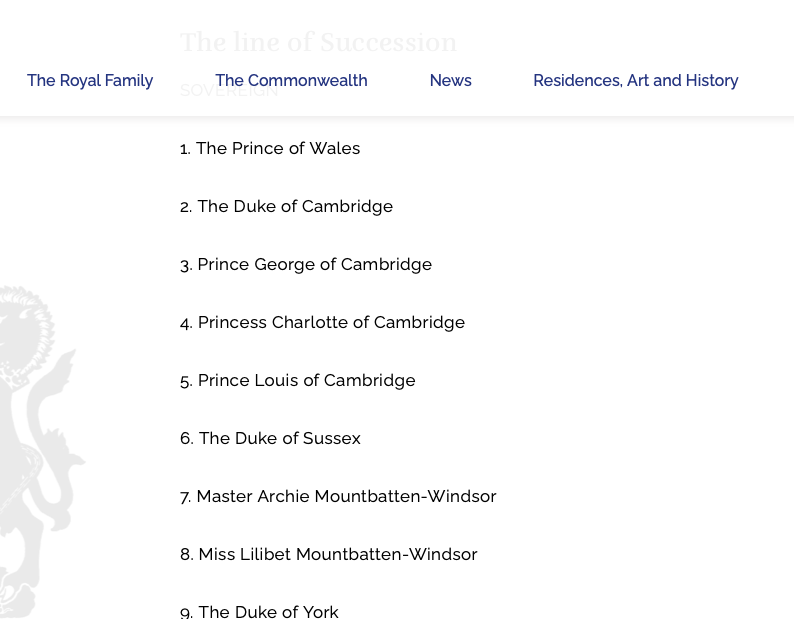Click the number 1 list marker
This screenshot has width=794, height=619.
click(185, 149)
